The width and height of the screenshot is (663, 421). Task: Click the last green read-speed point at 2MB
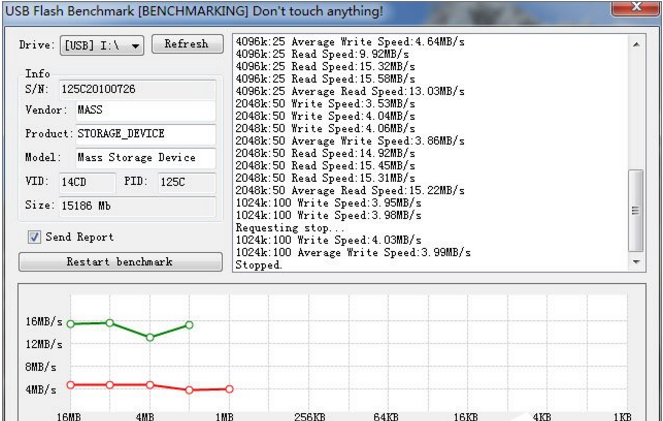click(189, 325)
